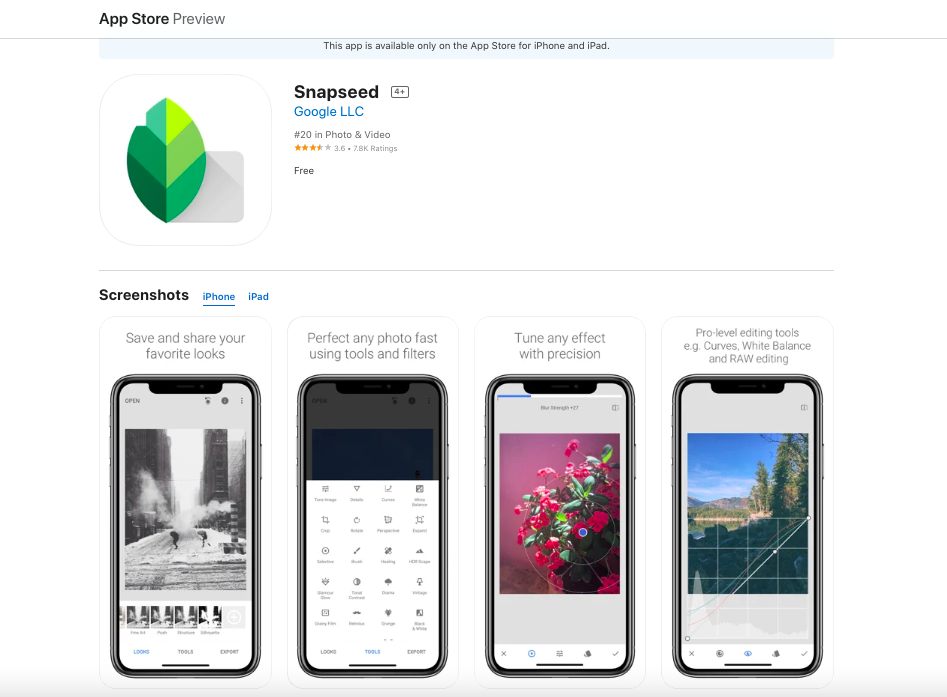This screenshot has height=697, width=947.
Task: Open the Google LLC developer link
Action: (x=329, y=112)
